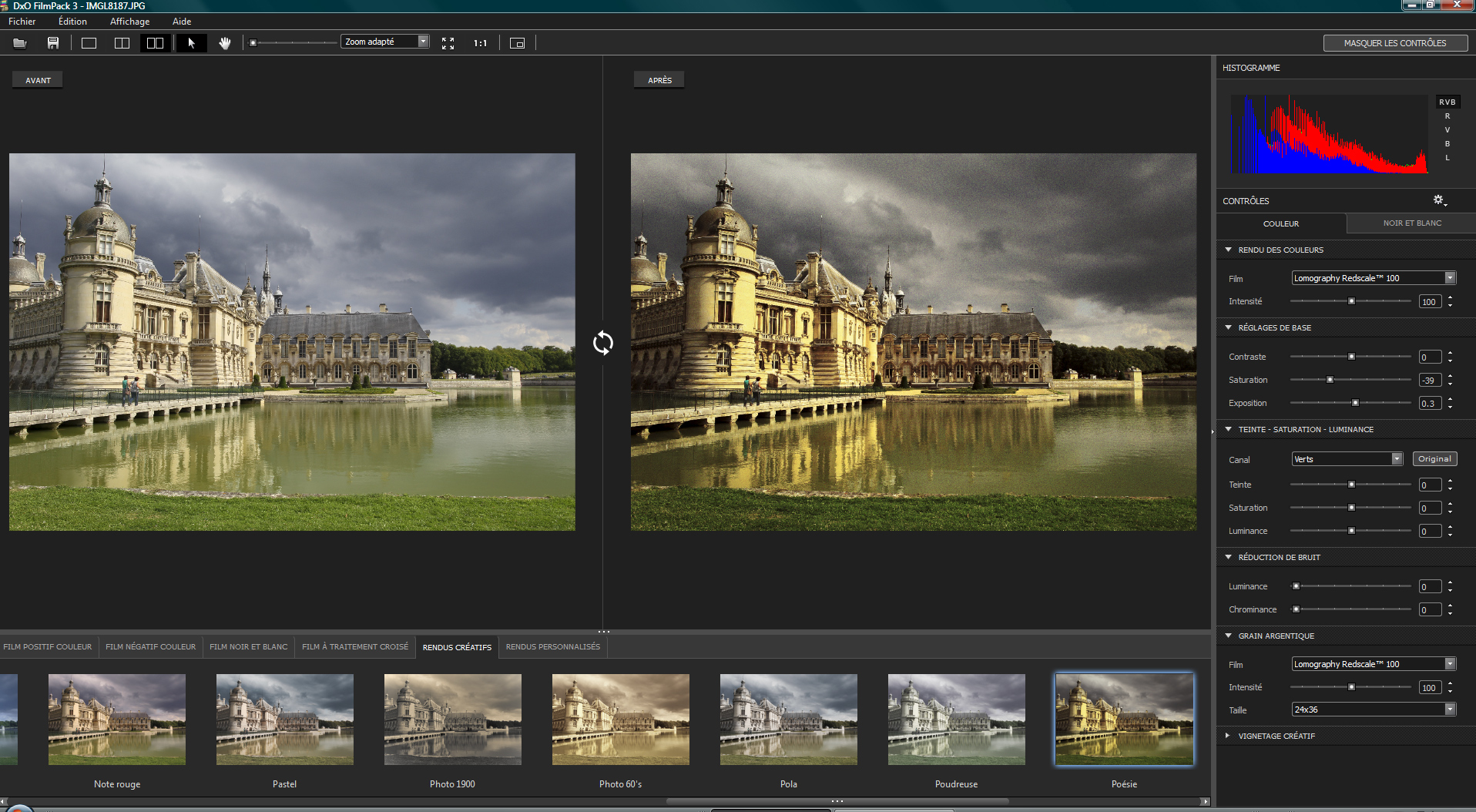Viewport: 1476px width, 812px height.
Task: Click the Original button
Action: [1434, 459]
